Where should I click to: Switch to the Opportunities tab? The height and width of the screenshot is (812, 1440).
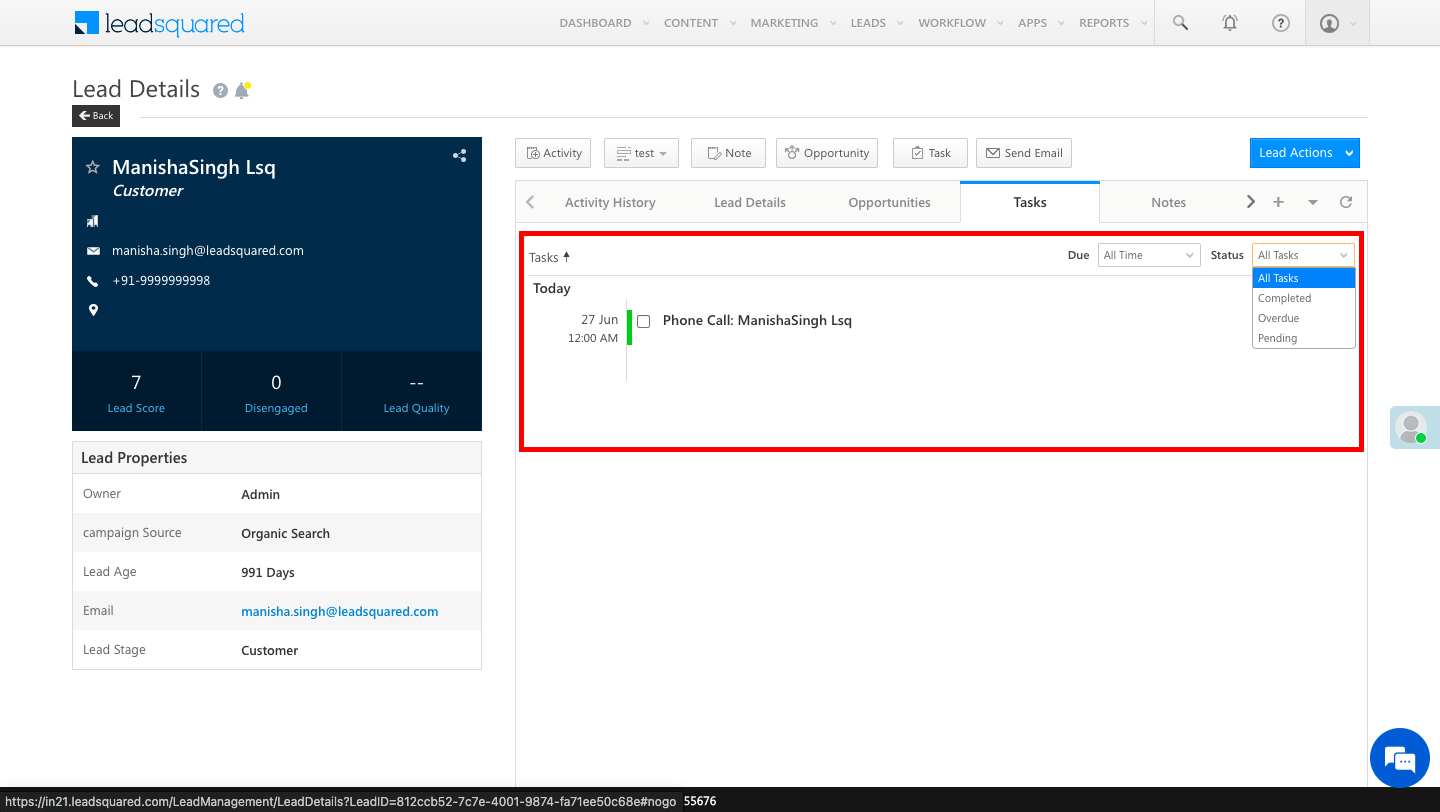point(889,202)
